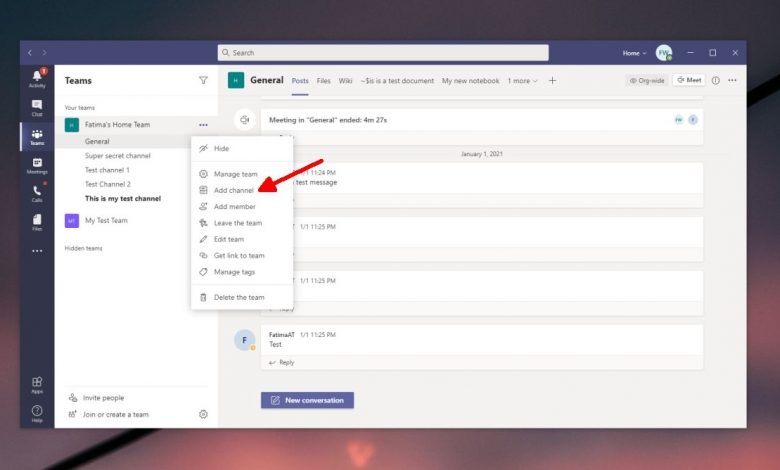780x470 pixels.
Task: Select Fatima's Home Team row
Action: (x=136, y=125)
